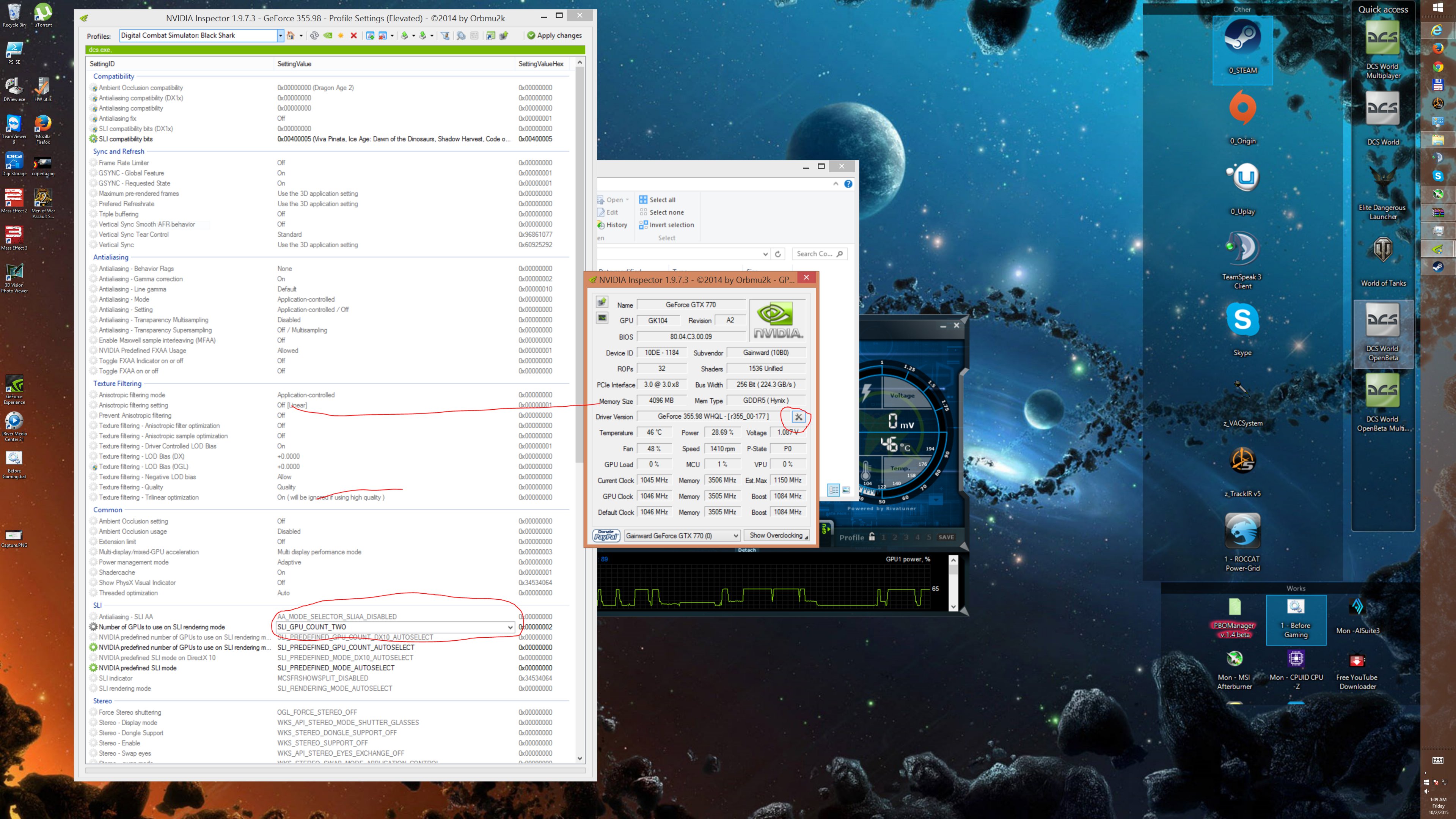Delete the current profile (red X icon)
The image size is (1456, 819).
tap(354, 36)
